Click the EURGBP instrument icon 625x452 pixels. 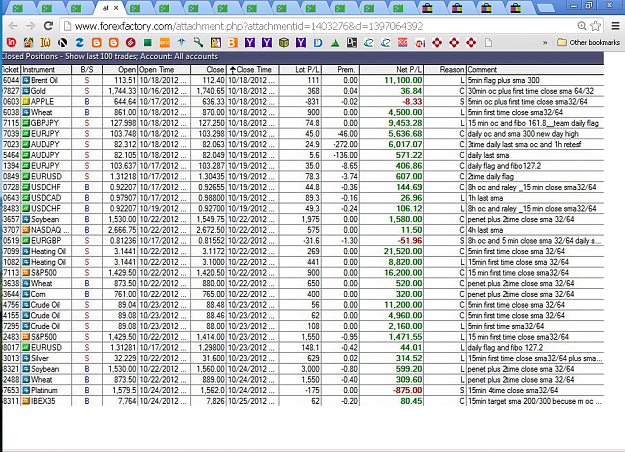pos(26,241)
